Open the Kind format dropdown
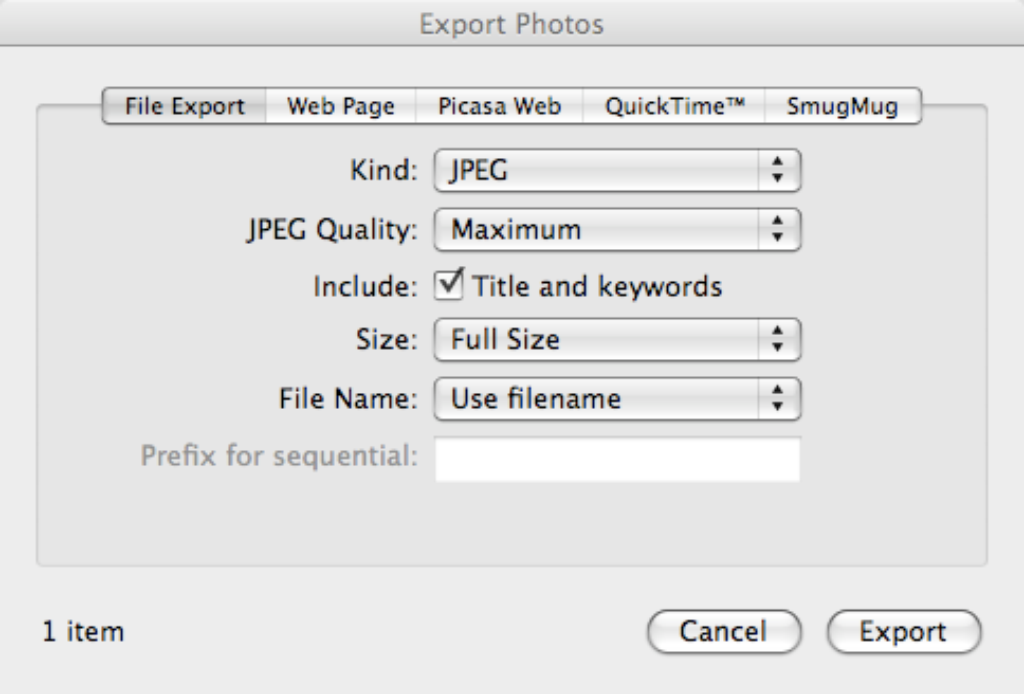1024x694 pixels. tap(600, 170)
